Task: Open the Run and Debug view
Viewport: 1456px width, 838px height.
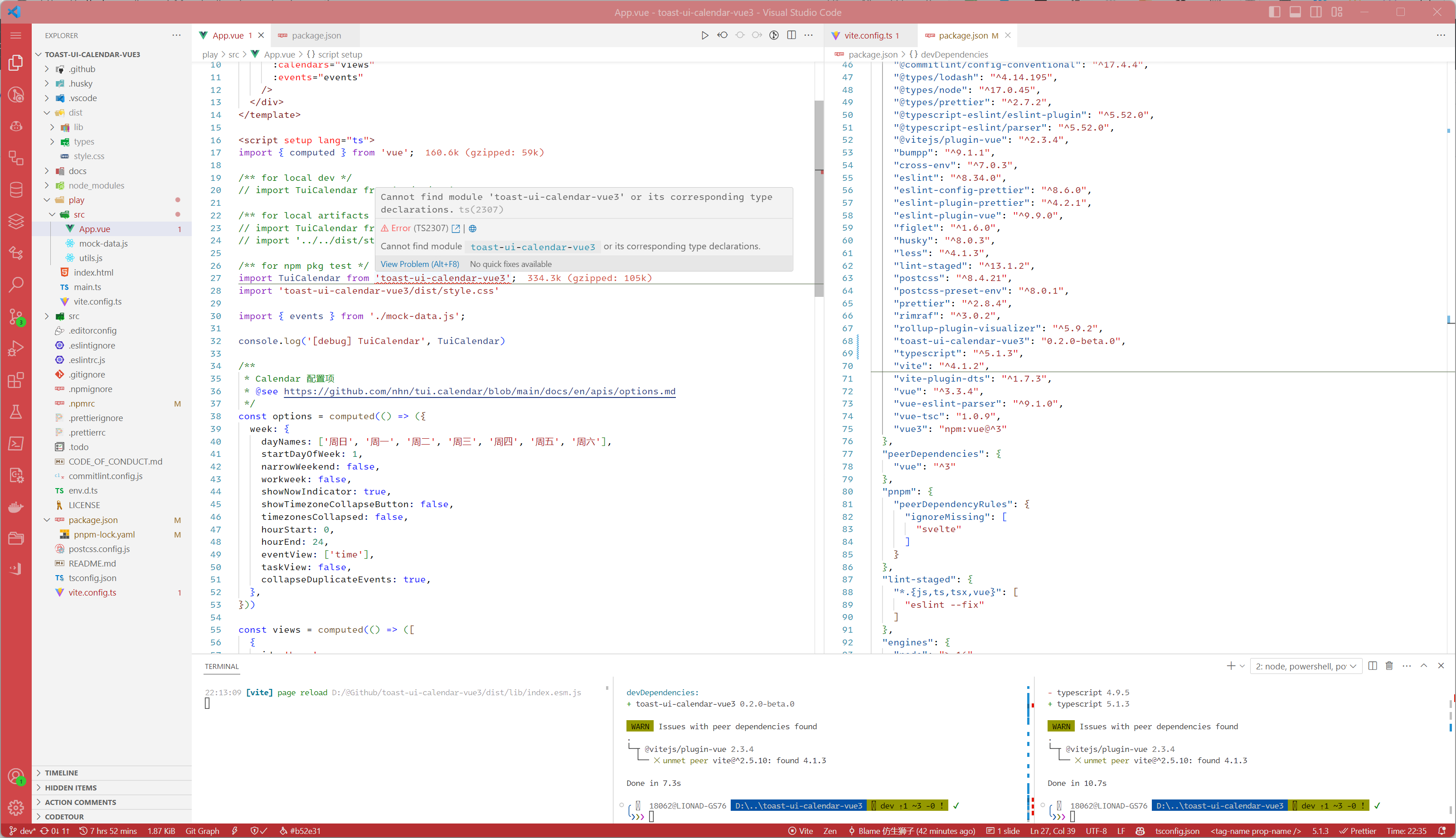Action: point(16,348)
